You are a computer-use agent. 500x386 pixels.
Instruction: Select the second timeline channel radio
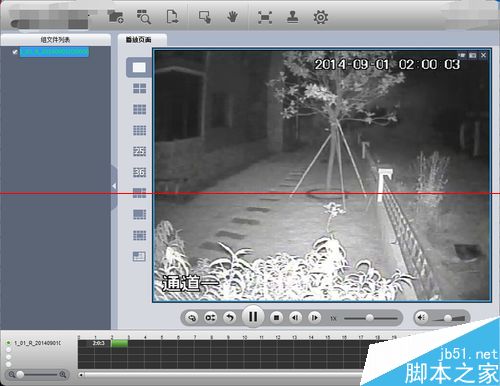click(9, 350)
